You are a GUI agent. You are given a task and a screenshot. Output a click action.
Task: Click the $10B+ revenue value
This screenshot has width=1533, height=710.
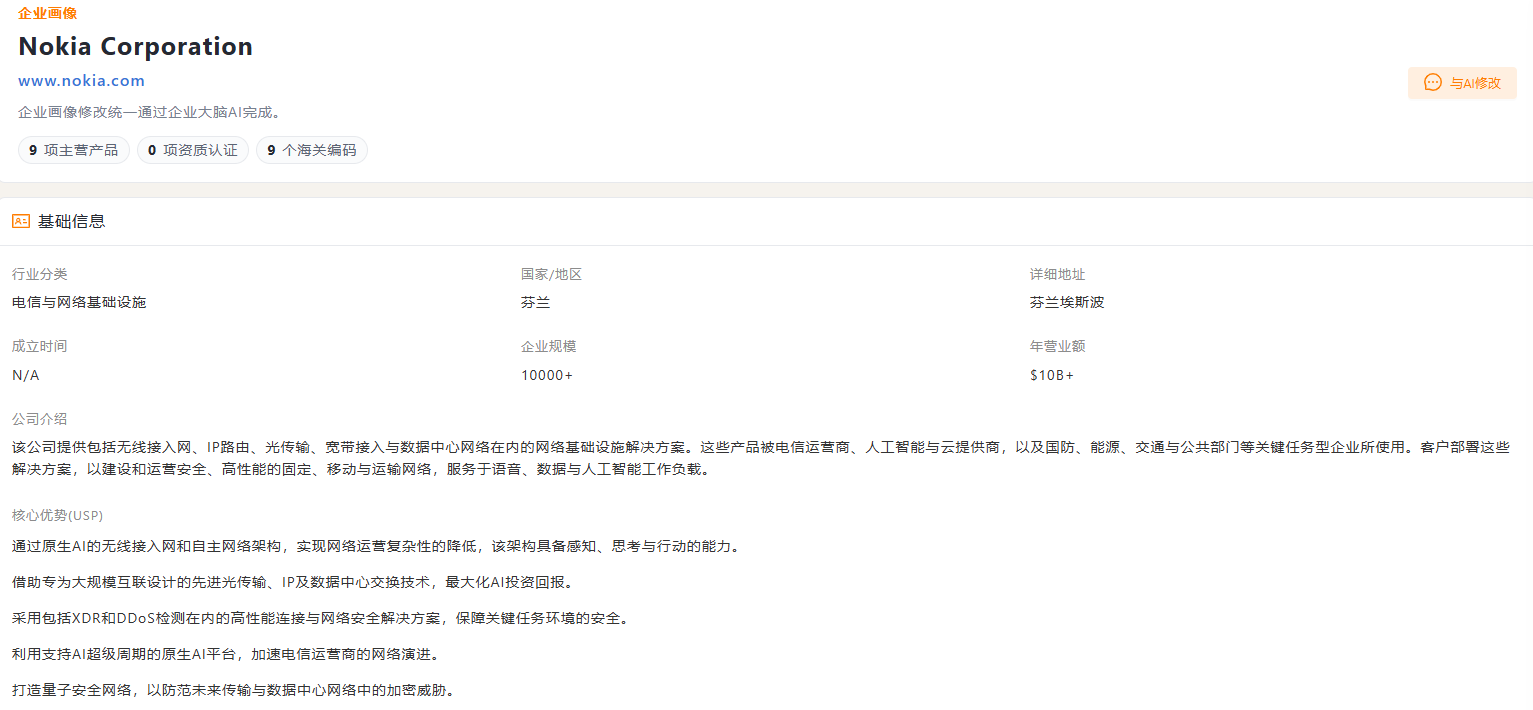1052,375
